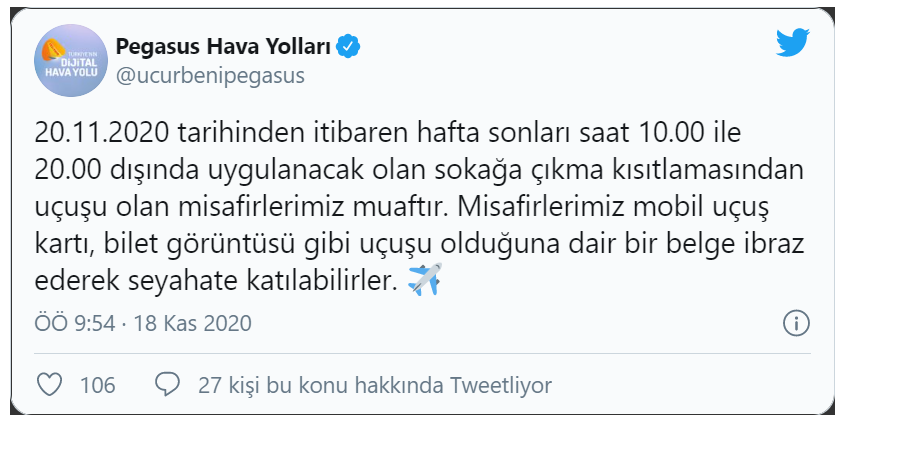
Task: Open the tweet info icon
Action: 796,323
